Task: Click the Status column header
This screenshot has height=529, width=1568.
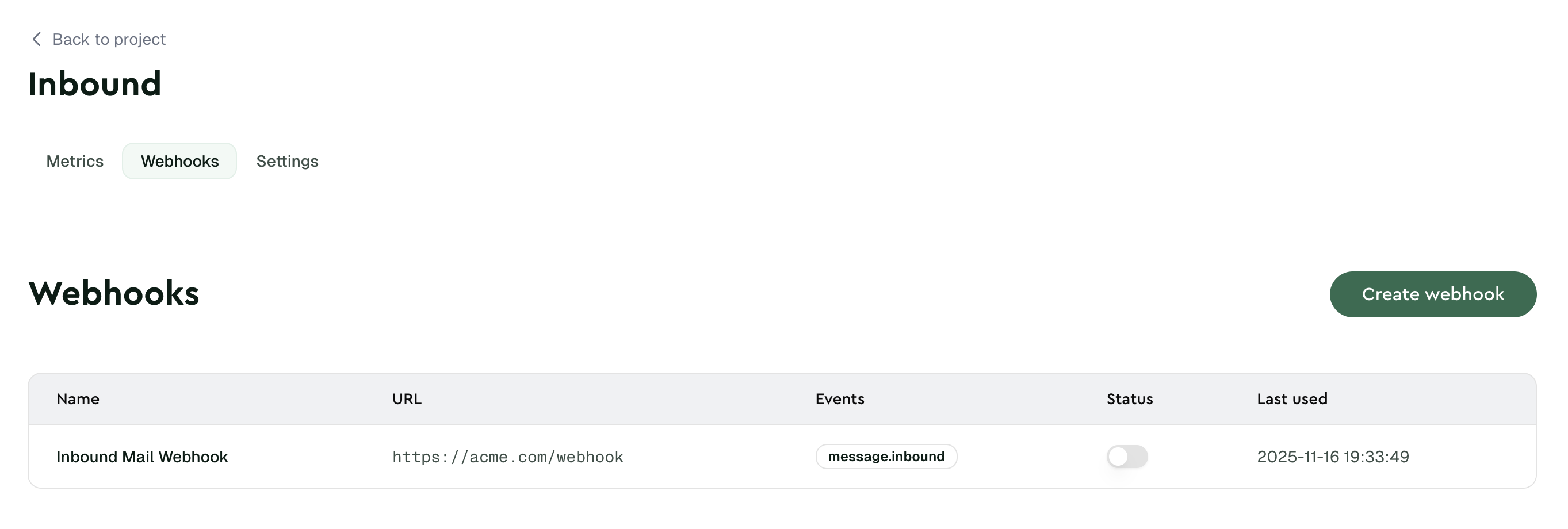Action: tap(1129, 398)
